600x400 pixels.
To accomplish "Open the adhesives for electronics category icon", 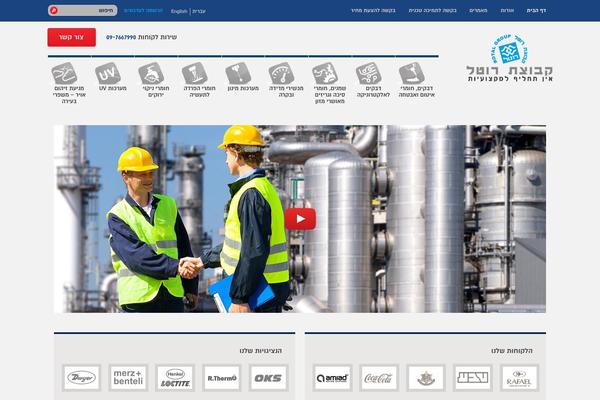I will point(368,73).
